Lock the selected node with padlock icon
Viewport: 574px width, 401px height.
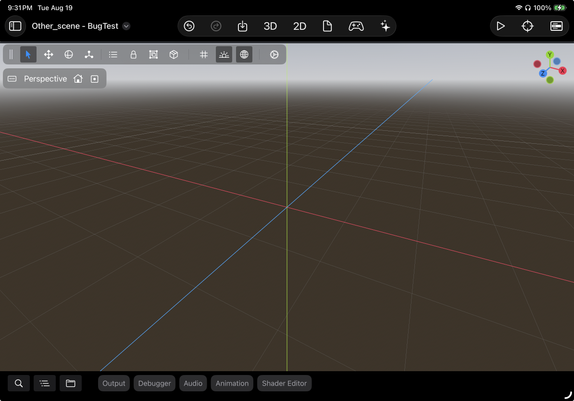pyautogui.click(x=133, y=55)
